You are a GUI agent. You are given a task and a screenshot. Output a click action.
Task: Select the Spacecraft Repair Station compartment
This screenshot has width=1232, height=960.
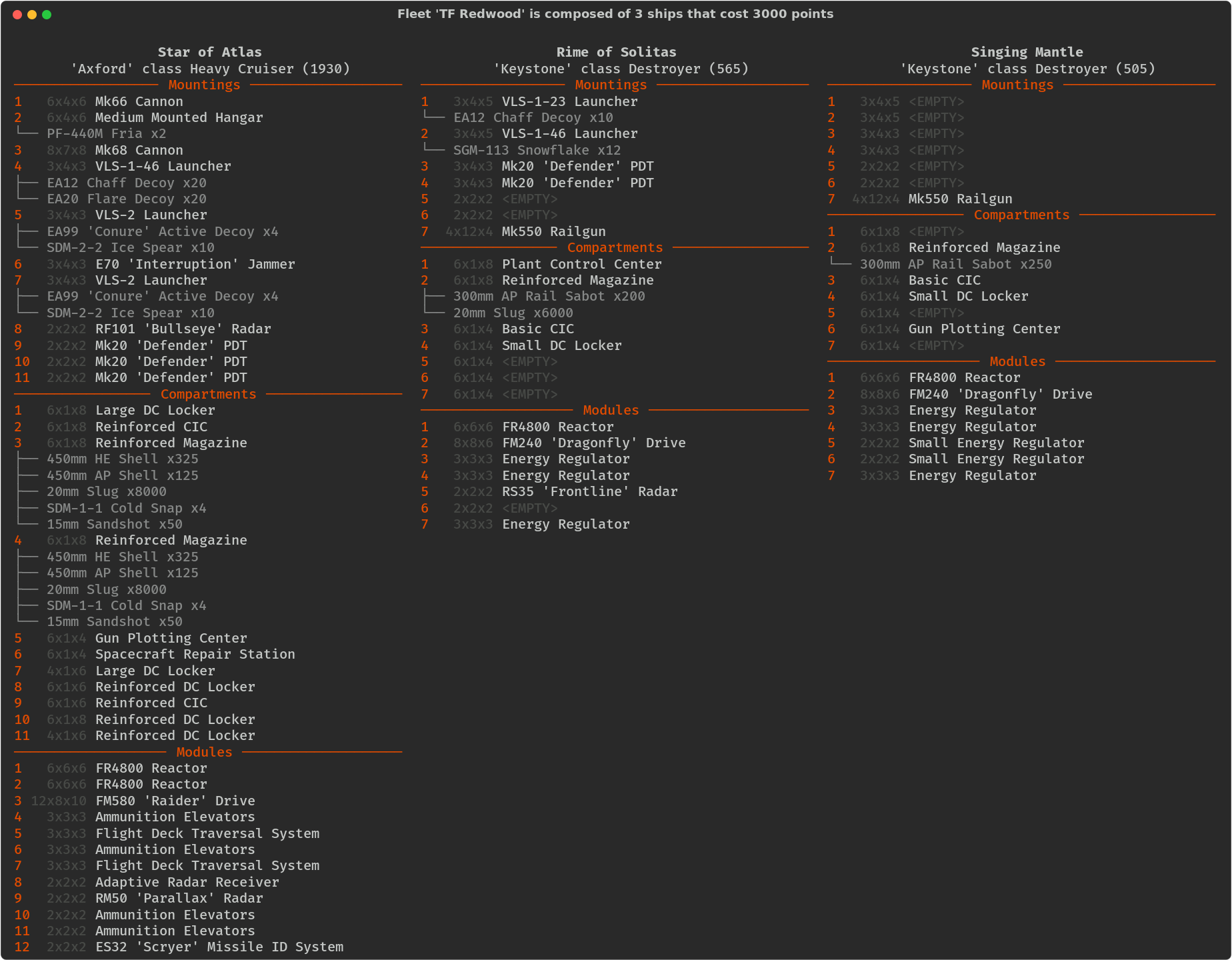click(x=195, y=654)
